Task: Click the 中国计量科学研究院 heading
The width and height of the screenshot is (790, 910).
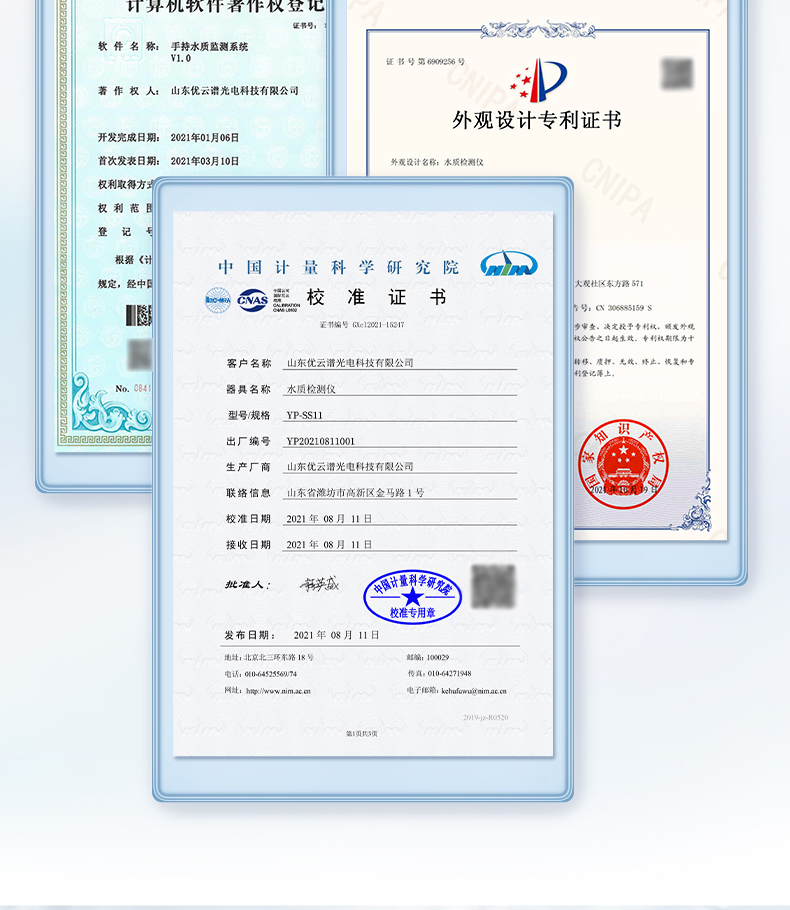Action: [x=338, y=268]
